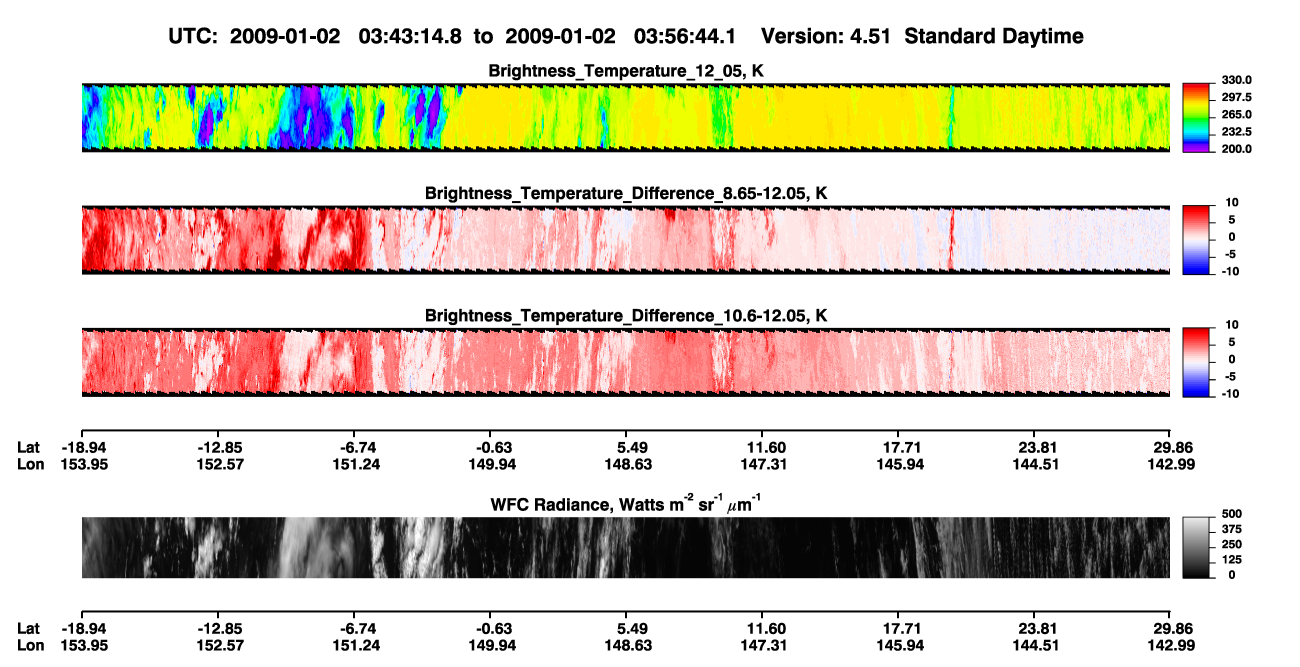Click the Brightness_Temperature_12_05 image strip
The width and height of the screenshot is (1300, 667).
point(625,117)
